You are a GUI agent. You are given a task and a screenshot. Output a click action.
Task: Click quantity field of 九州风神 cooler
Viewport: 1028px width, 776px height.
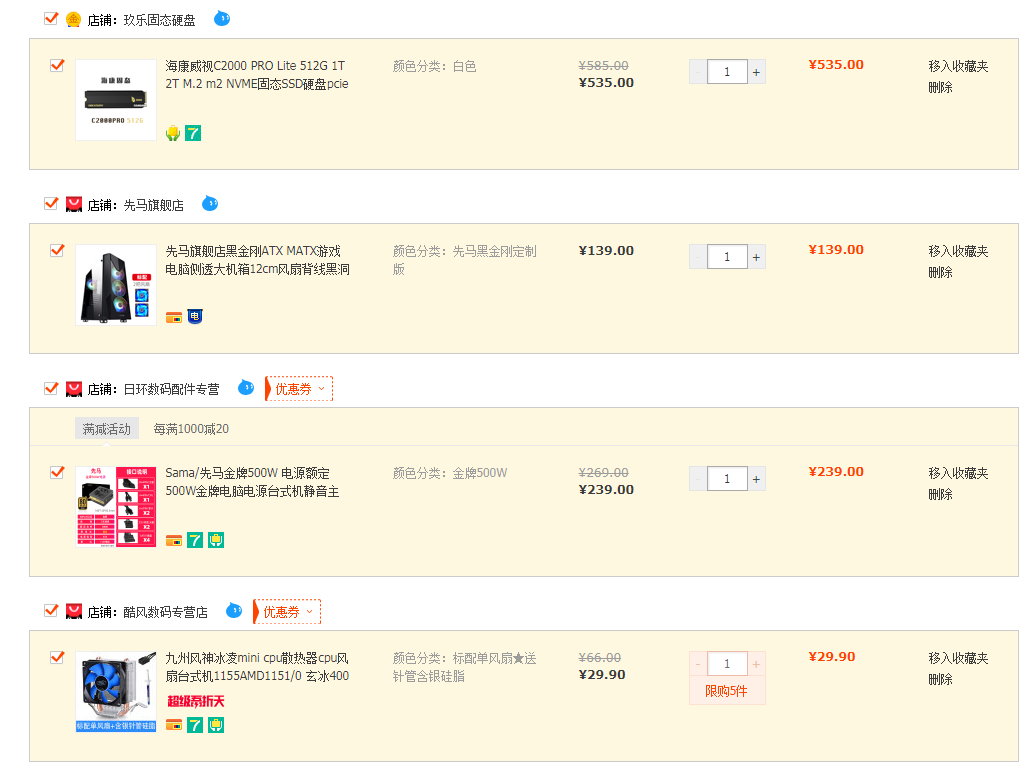[x=727, y=664]
